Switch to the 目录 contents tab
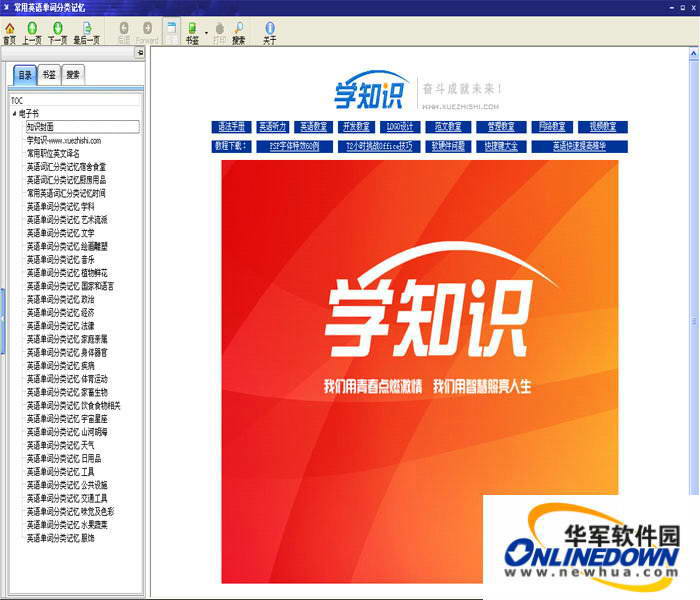 pos(25,75)
